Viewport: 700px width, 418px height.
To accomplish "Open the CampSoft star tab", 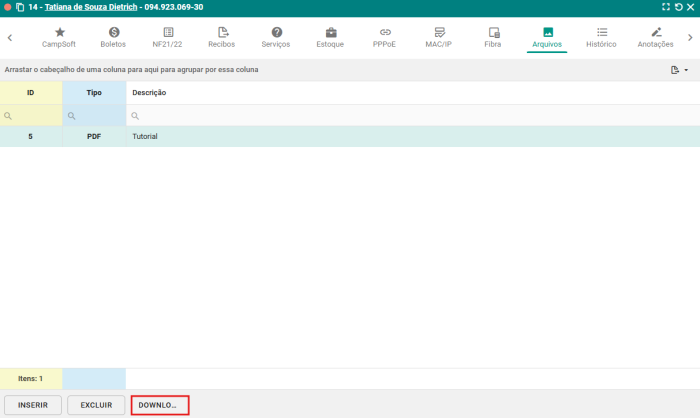I will (59, 37).
